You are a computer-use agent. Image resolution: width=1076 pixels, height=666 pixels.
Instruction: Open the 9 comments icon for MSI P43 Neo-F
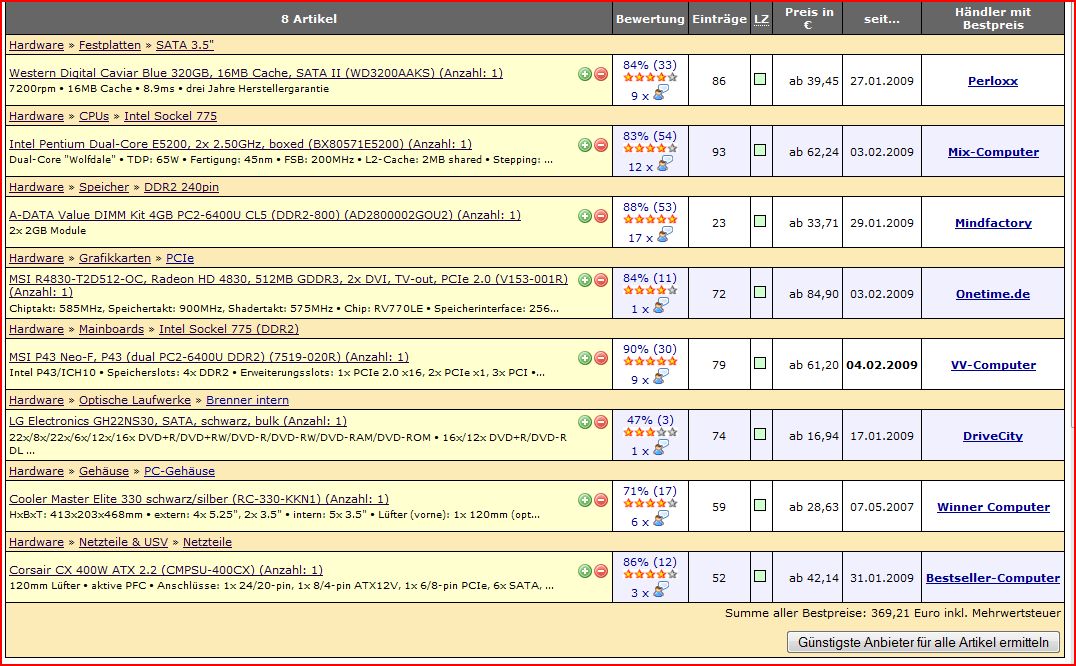pyautogui.click(x=661, y=377)
